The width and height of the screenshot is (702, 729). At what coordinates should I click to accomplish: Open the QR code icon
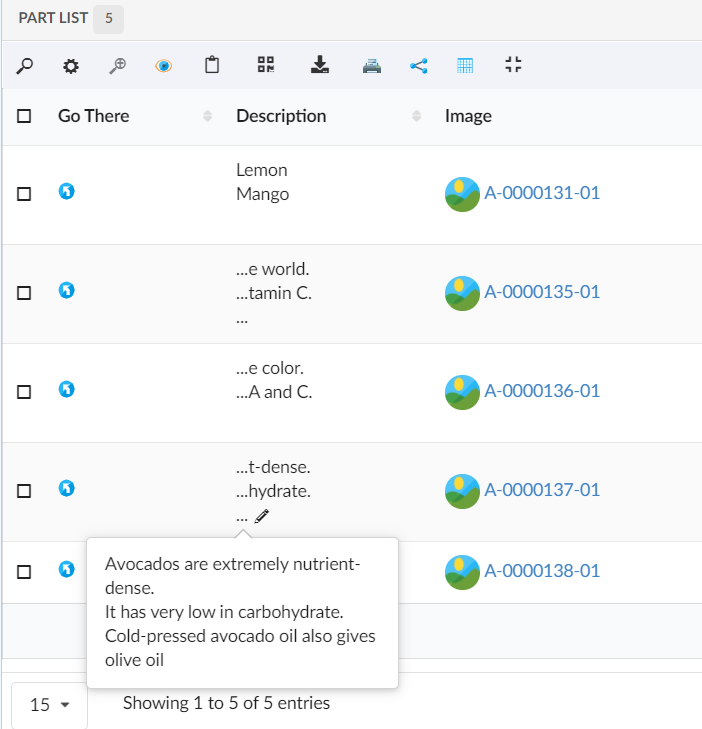(x=265, y=66)
